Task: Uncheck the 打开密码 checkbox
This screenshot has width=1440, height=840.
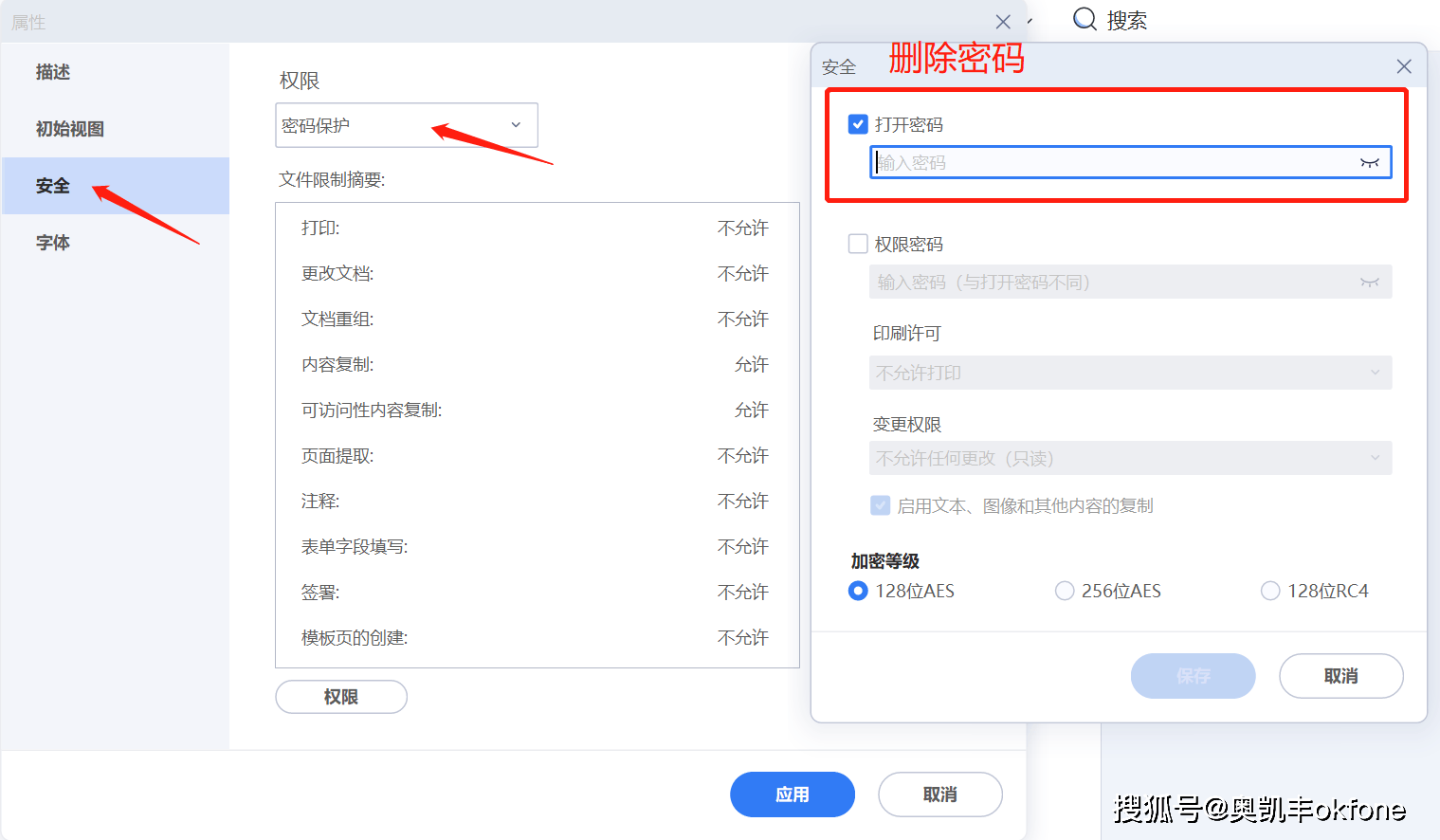Action: [x=858, y=124]
